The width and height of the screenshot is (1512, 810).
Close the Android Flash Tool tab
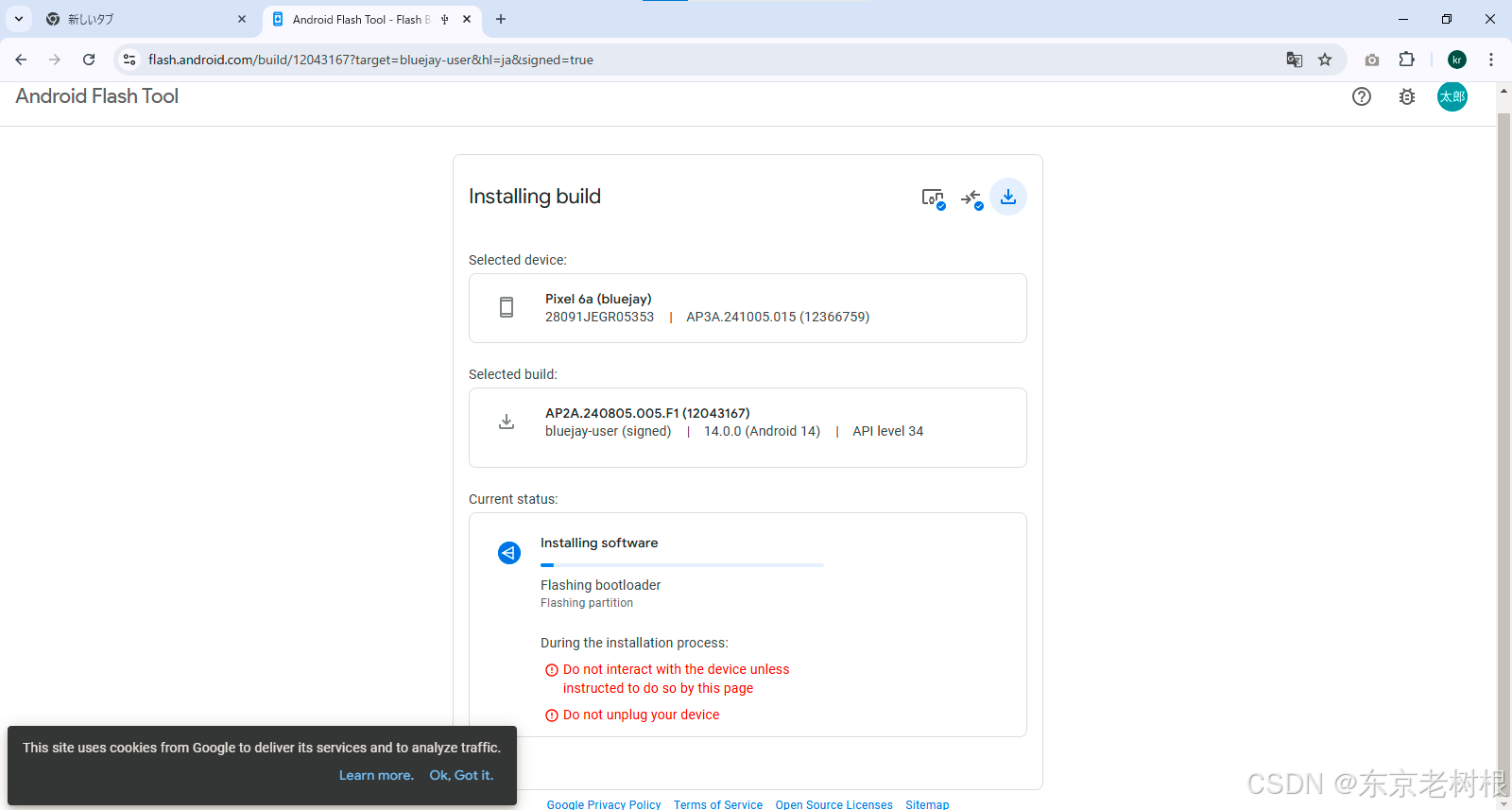click(x=467, y=19)
